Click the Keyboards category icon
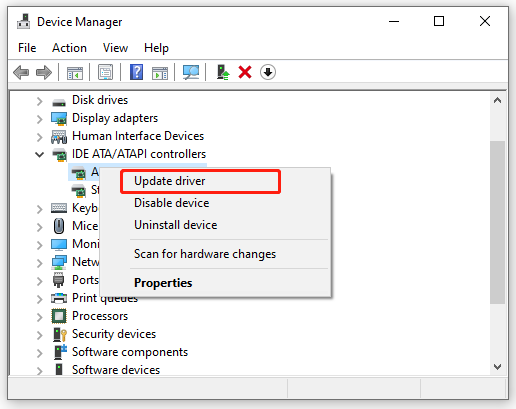The width and height of the screenshot is (516, 409). click(x=59, y=208)
